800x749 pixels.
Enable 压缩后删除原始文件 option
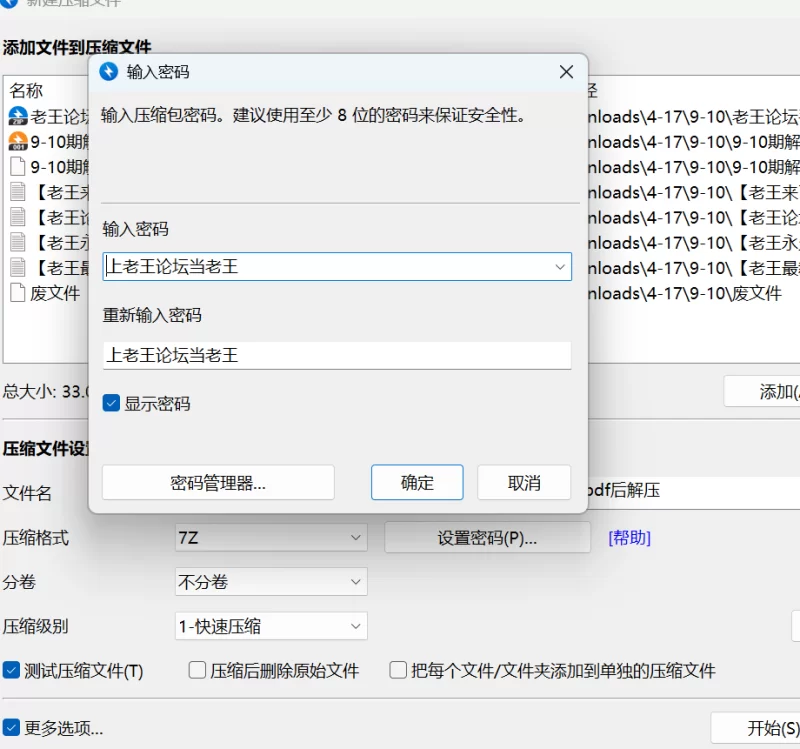[197, 670]
